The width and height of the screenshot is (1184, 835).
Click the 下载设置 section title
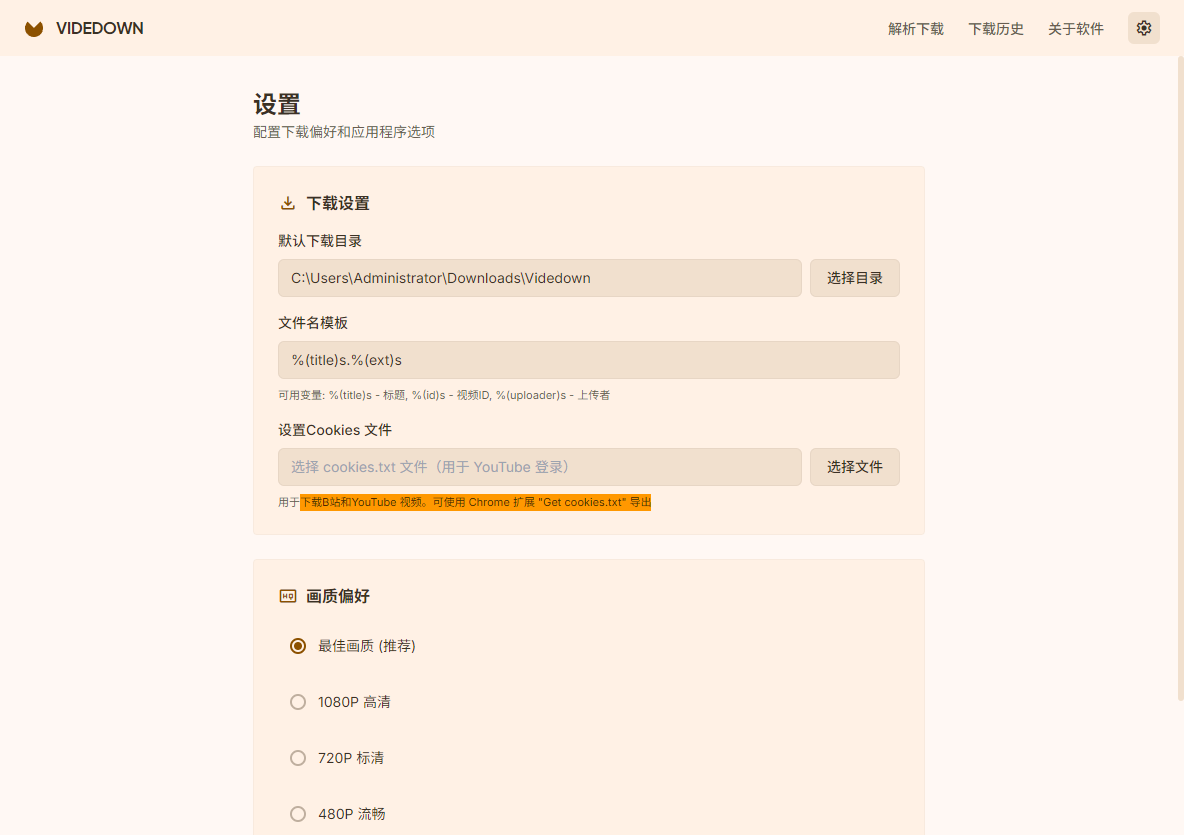pyautogui.click(x=338, y=203)
